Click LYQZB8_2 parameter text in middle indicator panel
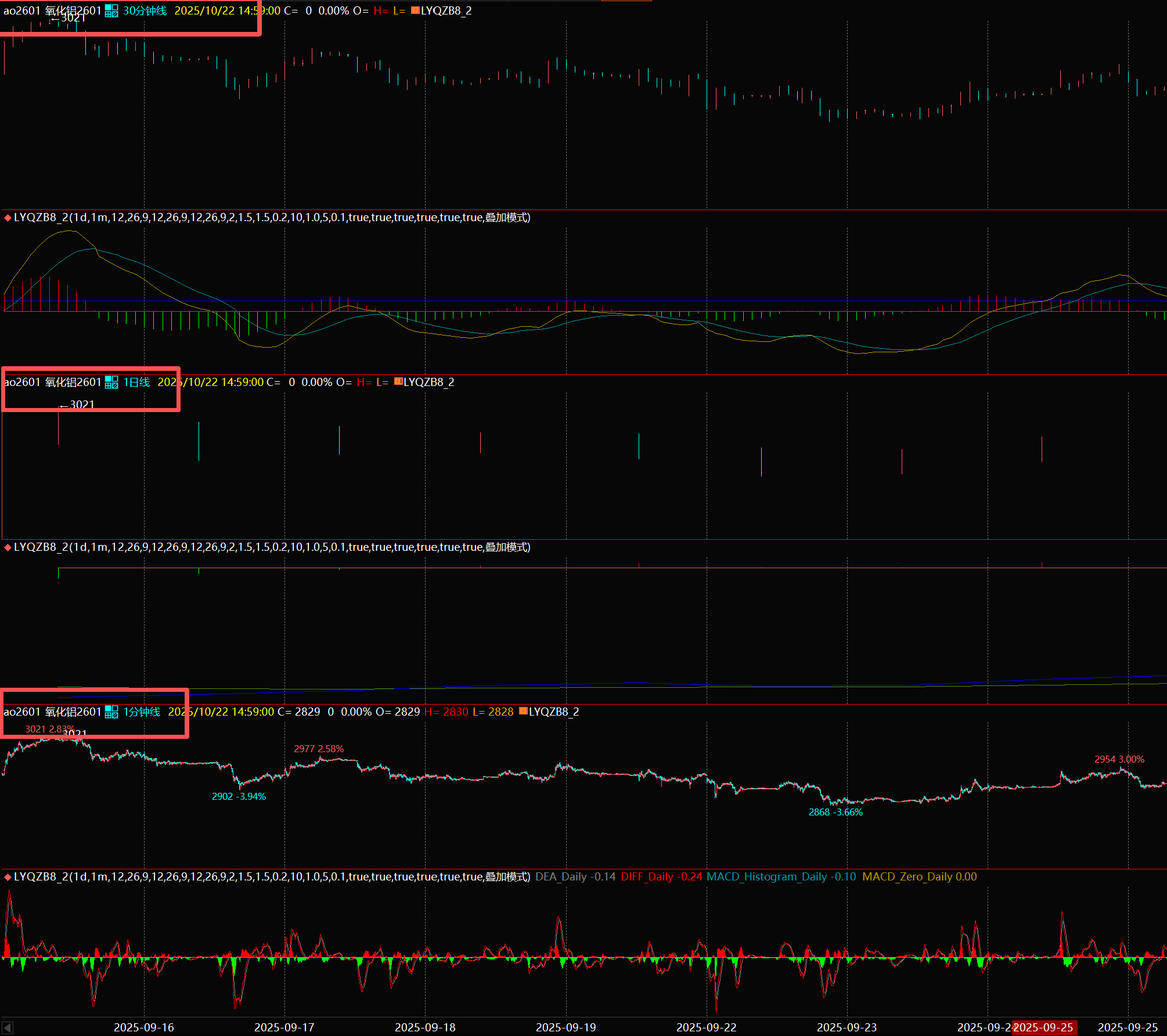Image resolution: width=1167 pixels, height=1036 pixels. coord(272,547)
